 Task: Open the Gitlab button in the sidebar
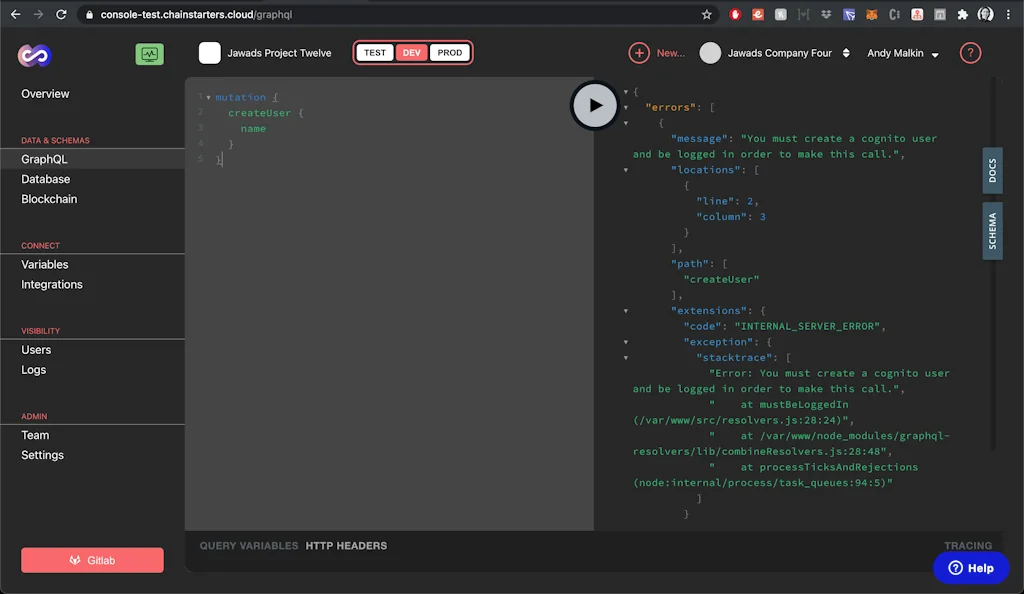coord(91,560)
